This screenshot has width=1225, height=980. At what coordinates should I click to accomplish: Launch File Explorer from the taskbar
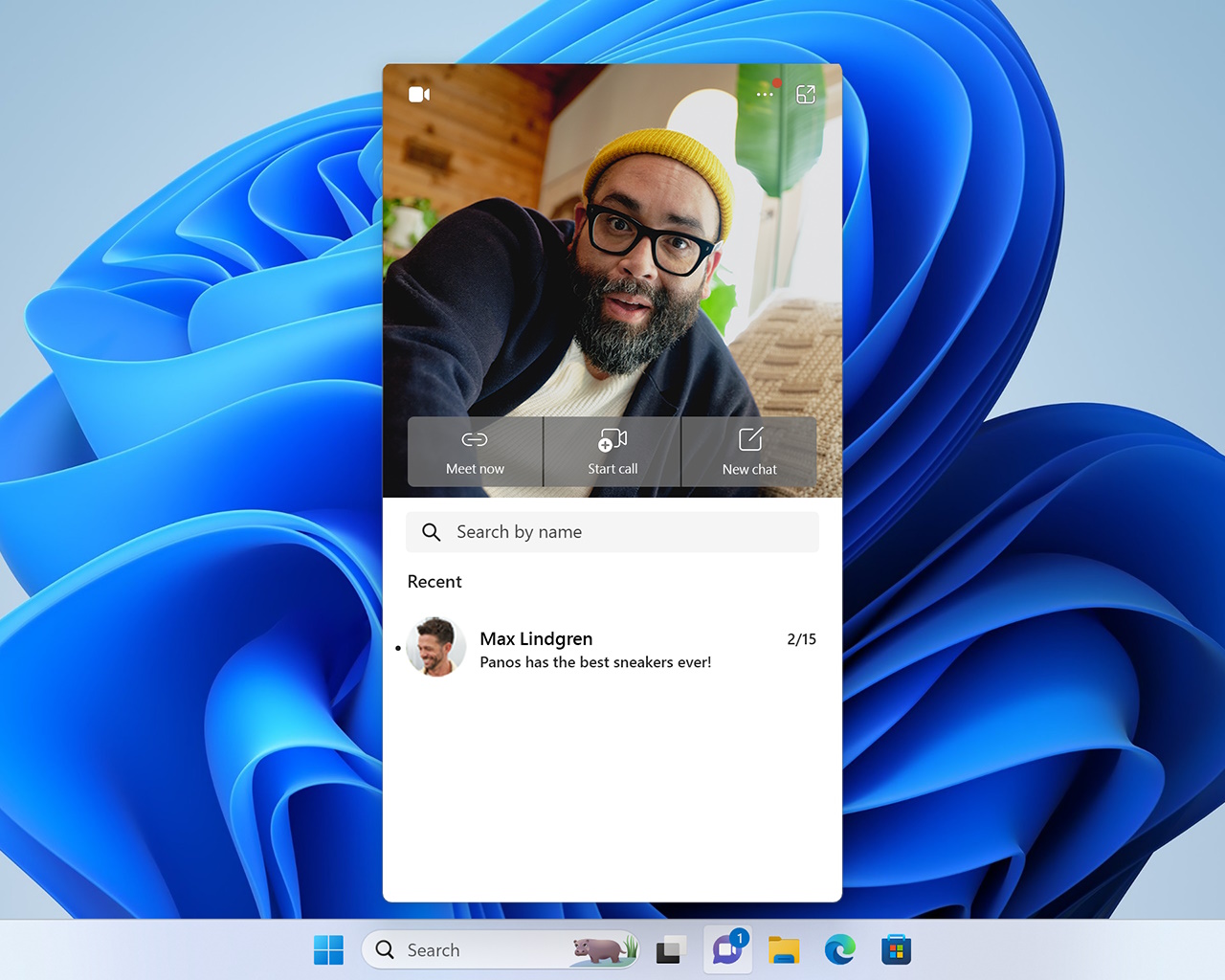point(784,950)
